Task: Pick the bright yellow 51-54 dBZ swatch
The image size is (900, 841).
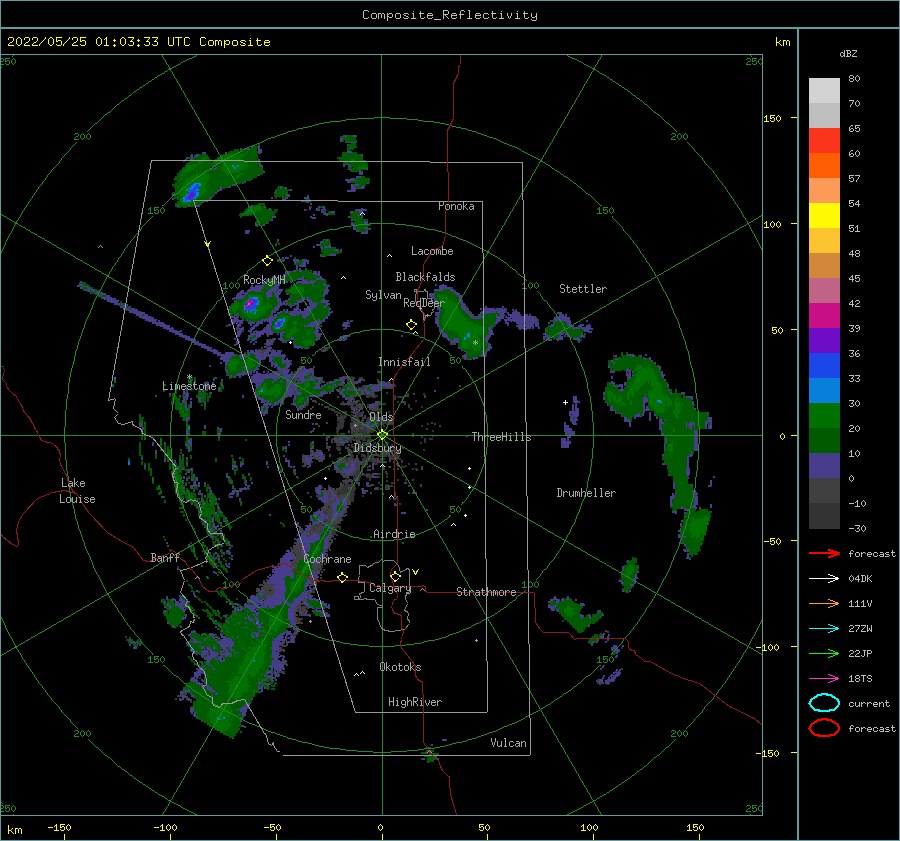Action: 824,216
